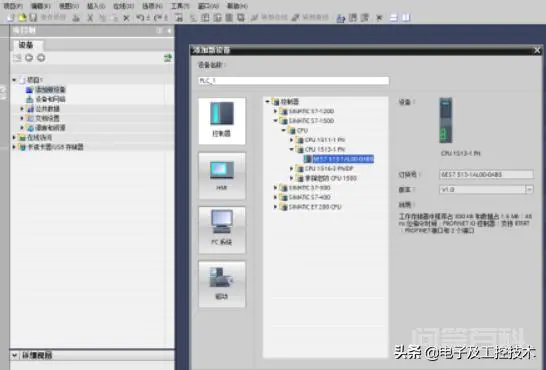Expand the 在线访问 tree node
Viewport: 546px width, 370px height.
click(14, 137)
